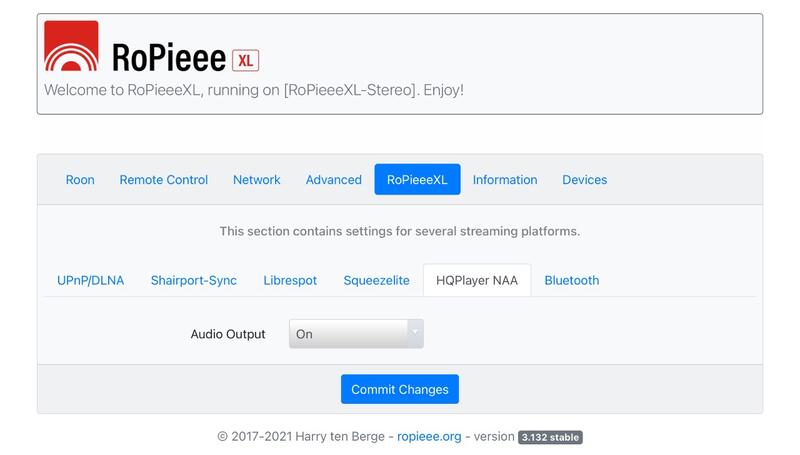Go to the Network tab
This screenshot has height=455, width=800.
coord(257,180)
